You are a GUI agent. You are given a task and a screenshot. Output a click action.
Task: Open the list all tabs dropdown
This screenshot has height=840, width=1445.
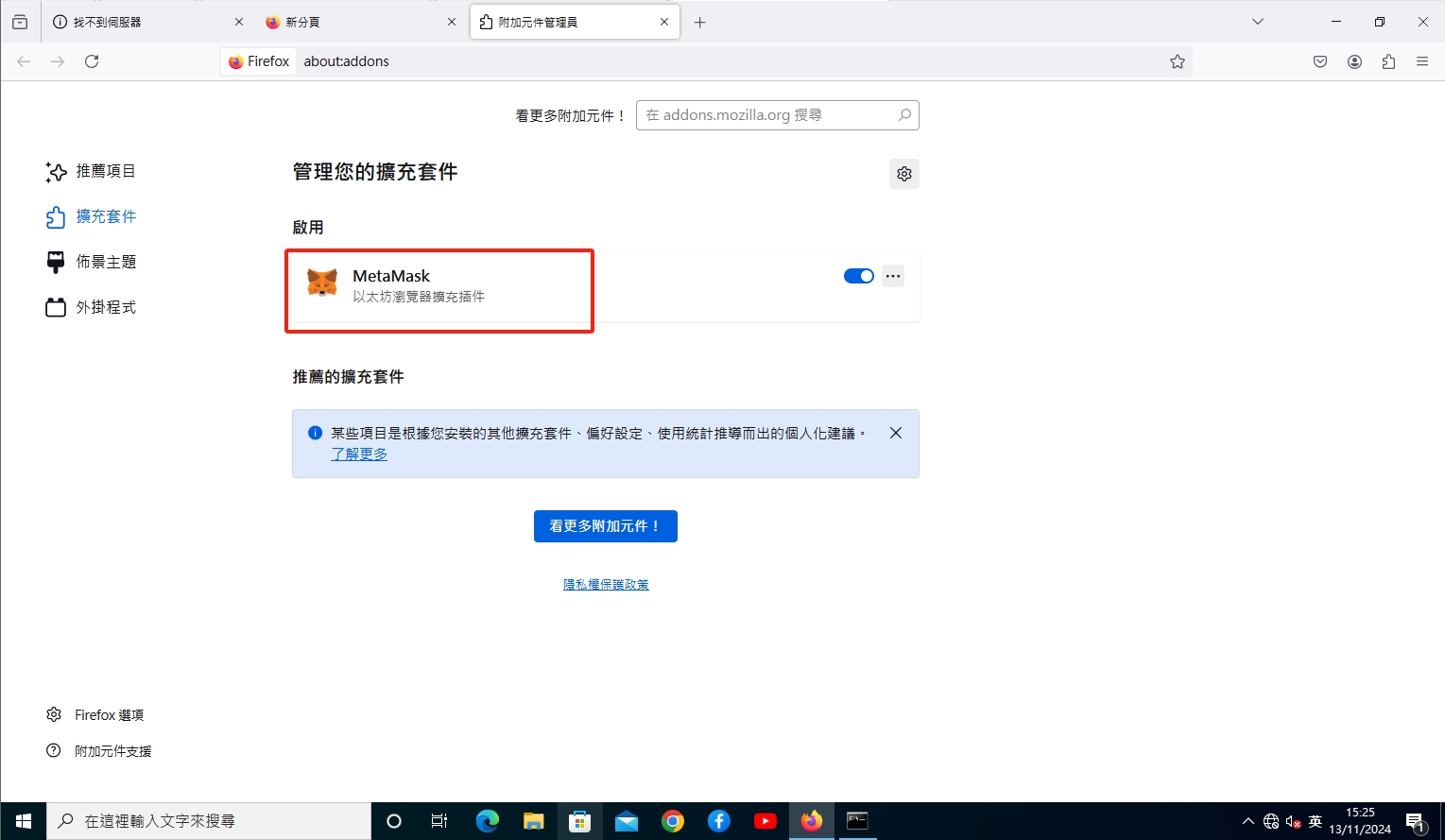(1258, 22)
